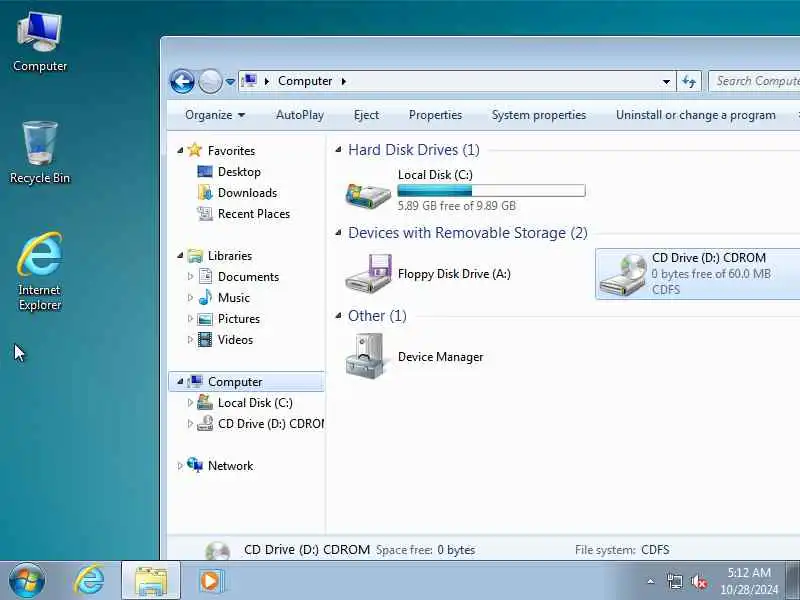The height and width of the screenshot is (600, 800).
Task: Expand the address bar root arrow
Action: tap(266, 81)
